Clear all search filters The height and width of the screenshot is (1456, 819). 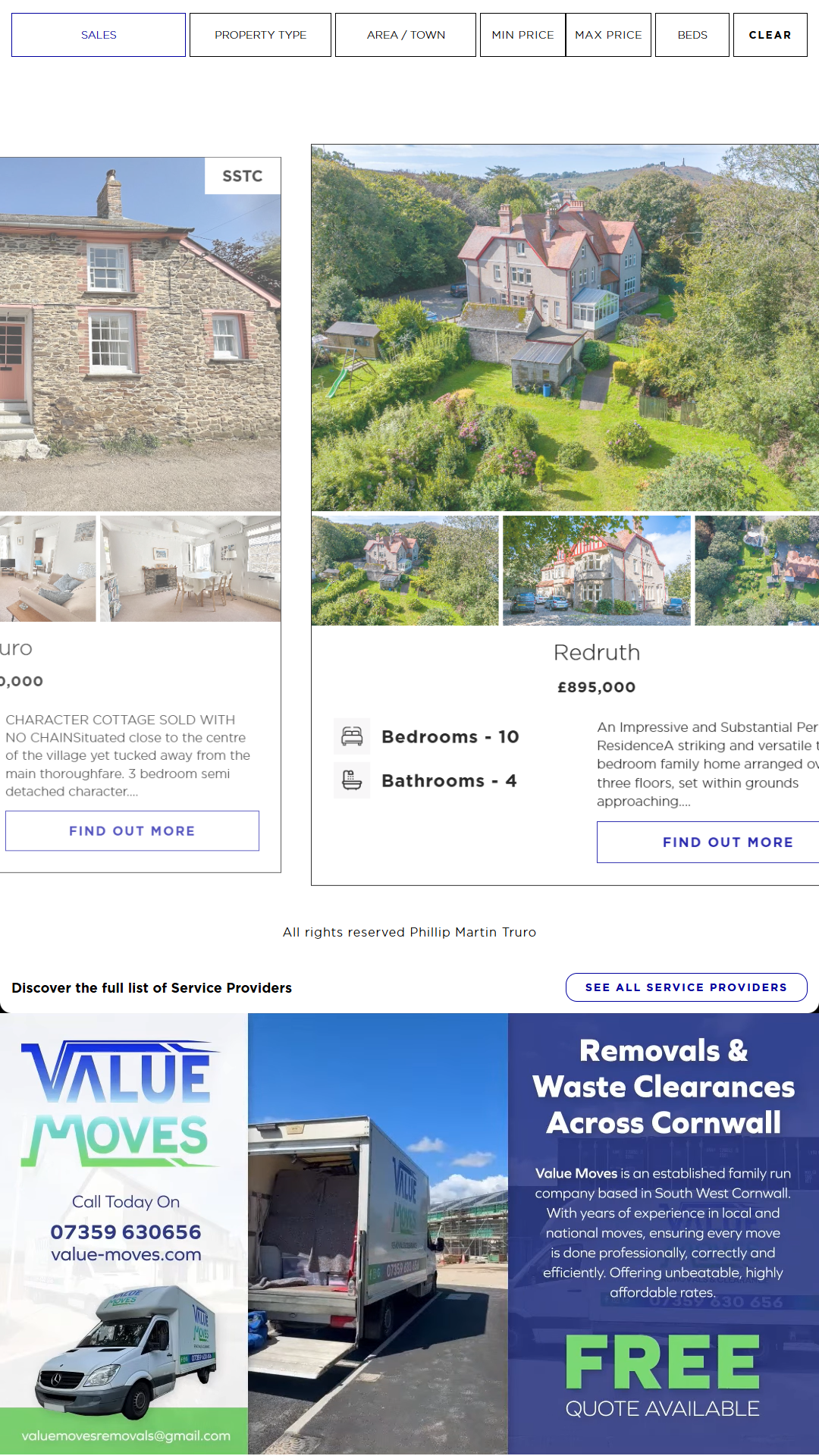tap(770, 35)
